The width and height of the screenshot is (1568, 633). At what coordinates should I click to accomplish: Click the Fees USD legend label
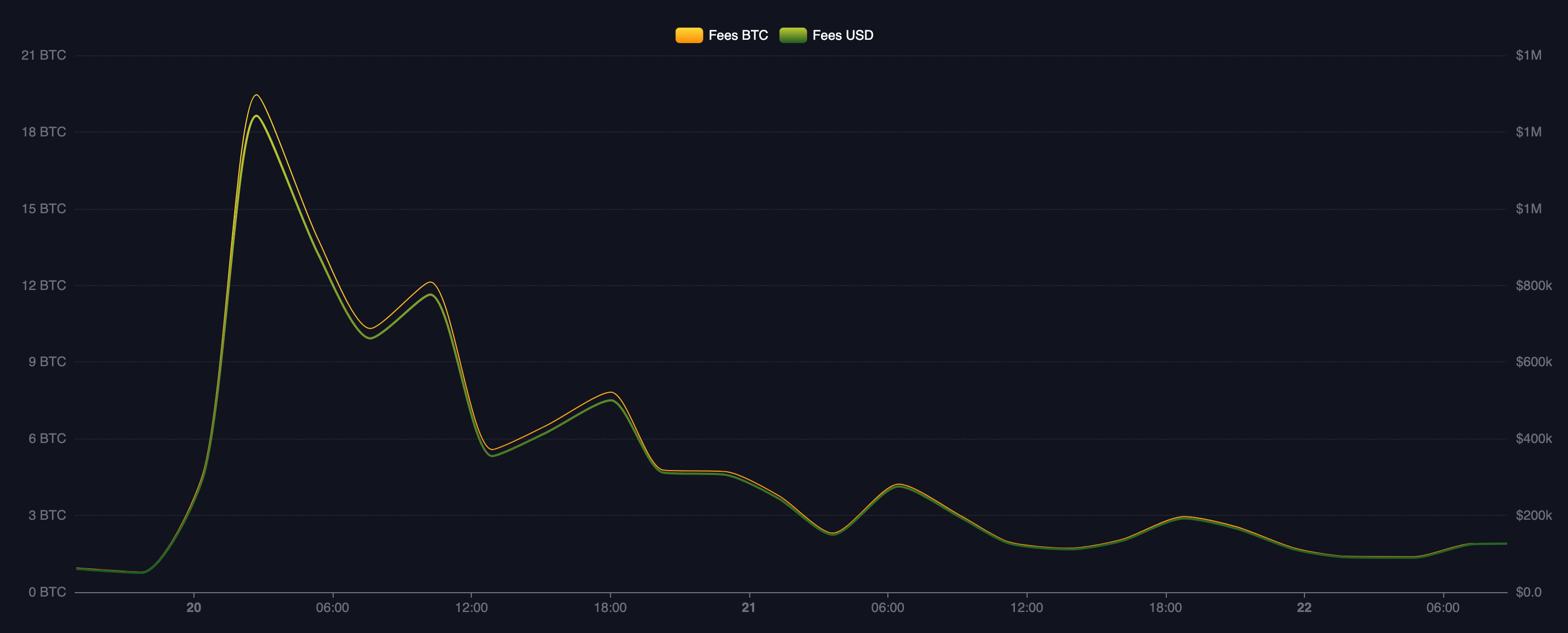(843, 35)
